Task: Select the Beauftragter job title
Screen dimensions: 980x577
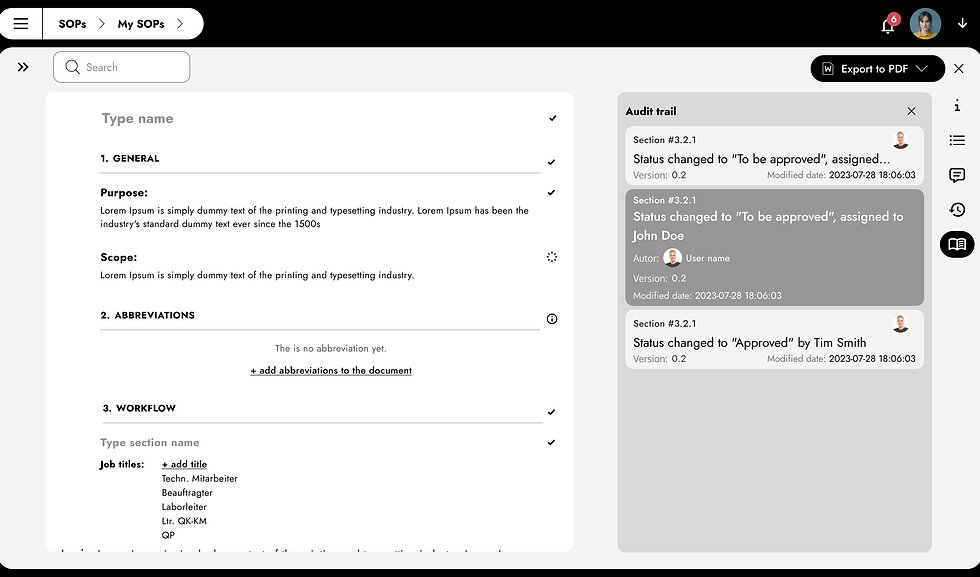Action: pos(187,493)
